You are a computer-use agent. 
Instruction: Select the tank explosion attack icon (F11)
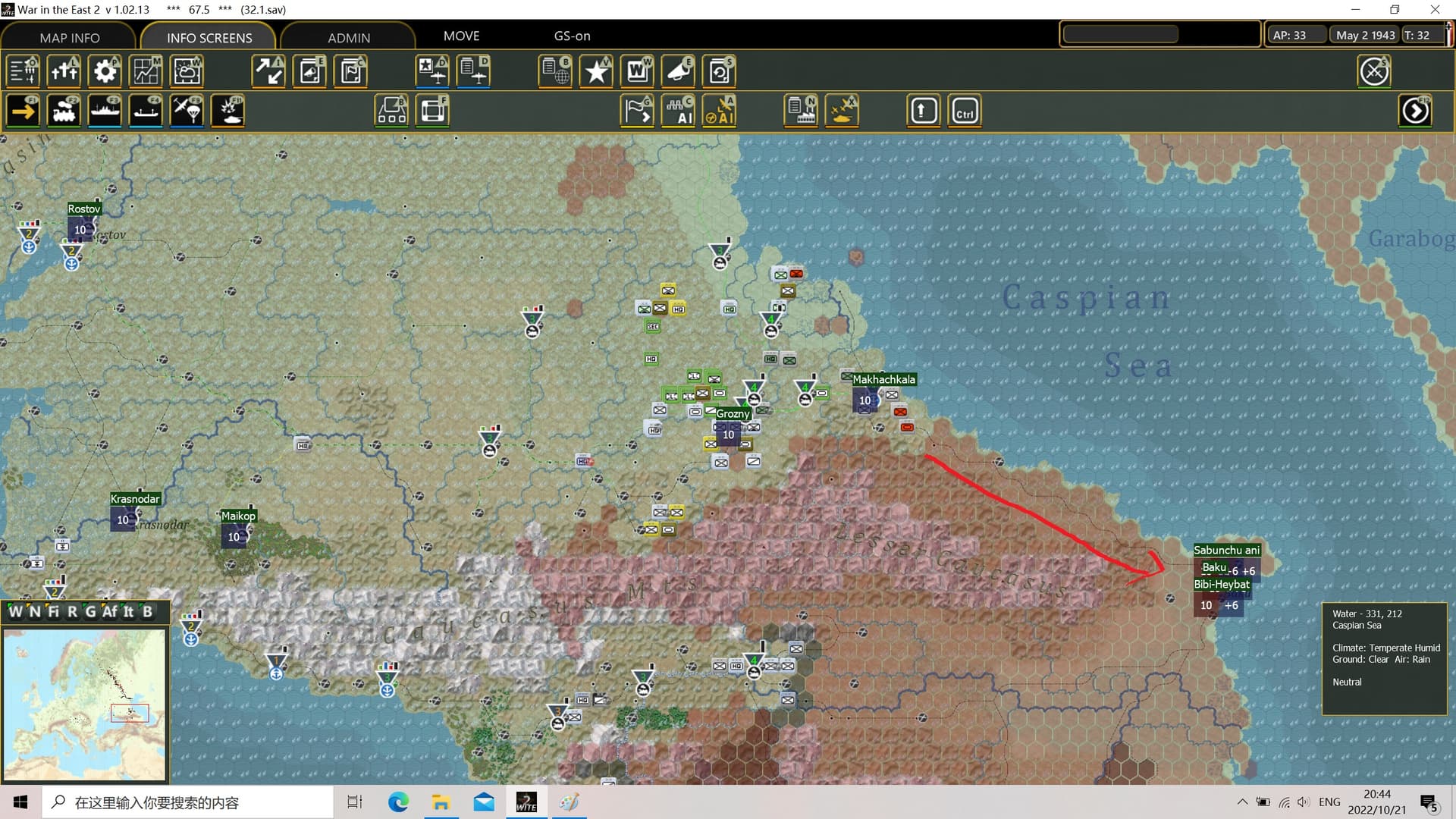[x=227, y=111]
